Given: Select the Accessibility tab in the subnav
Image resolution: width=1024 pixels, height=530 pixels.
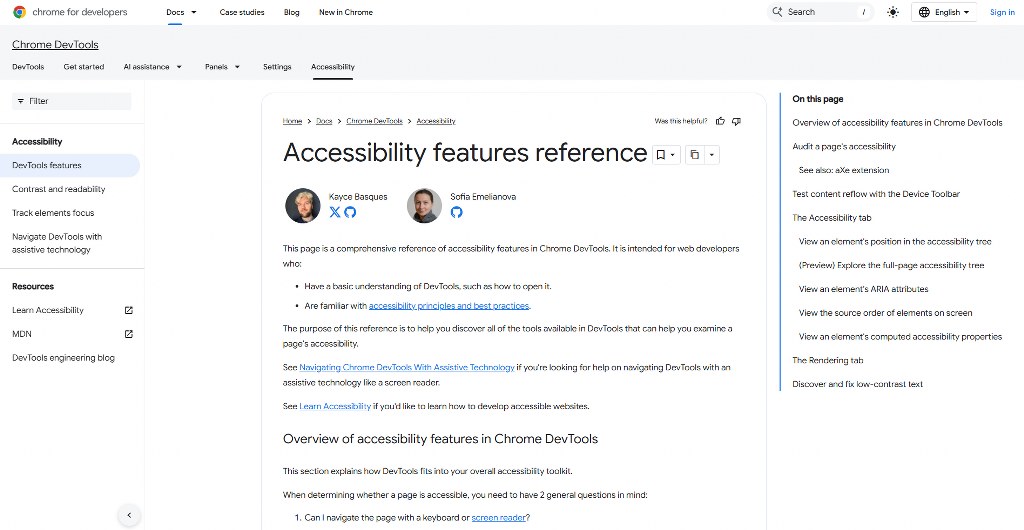Looking at the screenshot, I should pos(333,67).
